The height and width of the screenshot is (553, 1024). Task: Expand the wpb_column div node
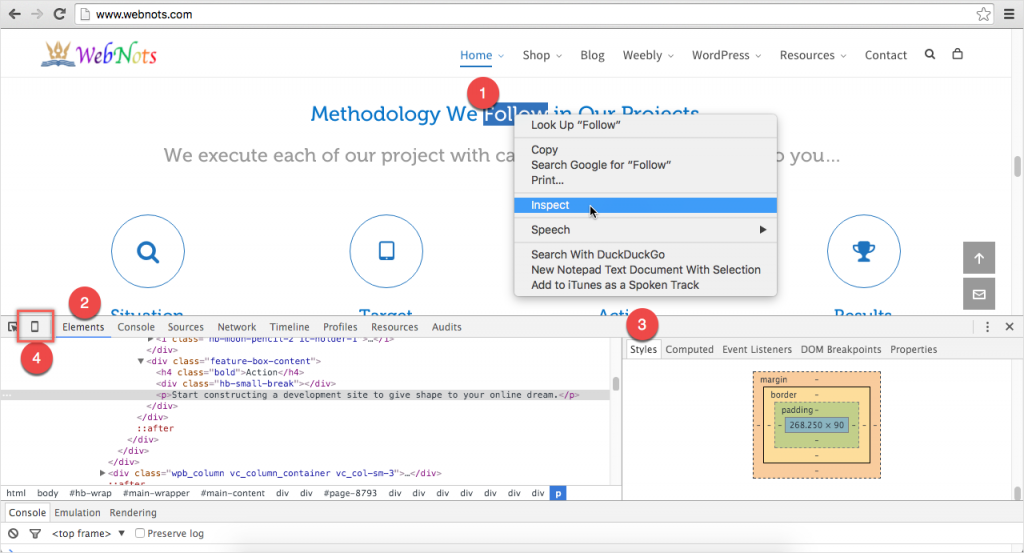click(x=103, y=472)
